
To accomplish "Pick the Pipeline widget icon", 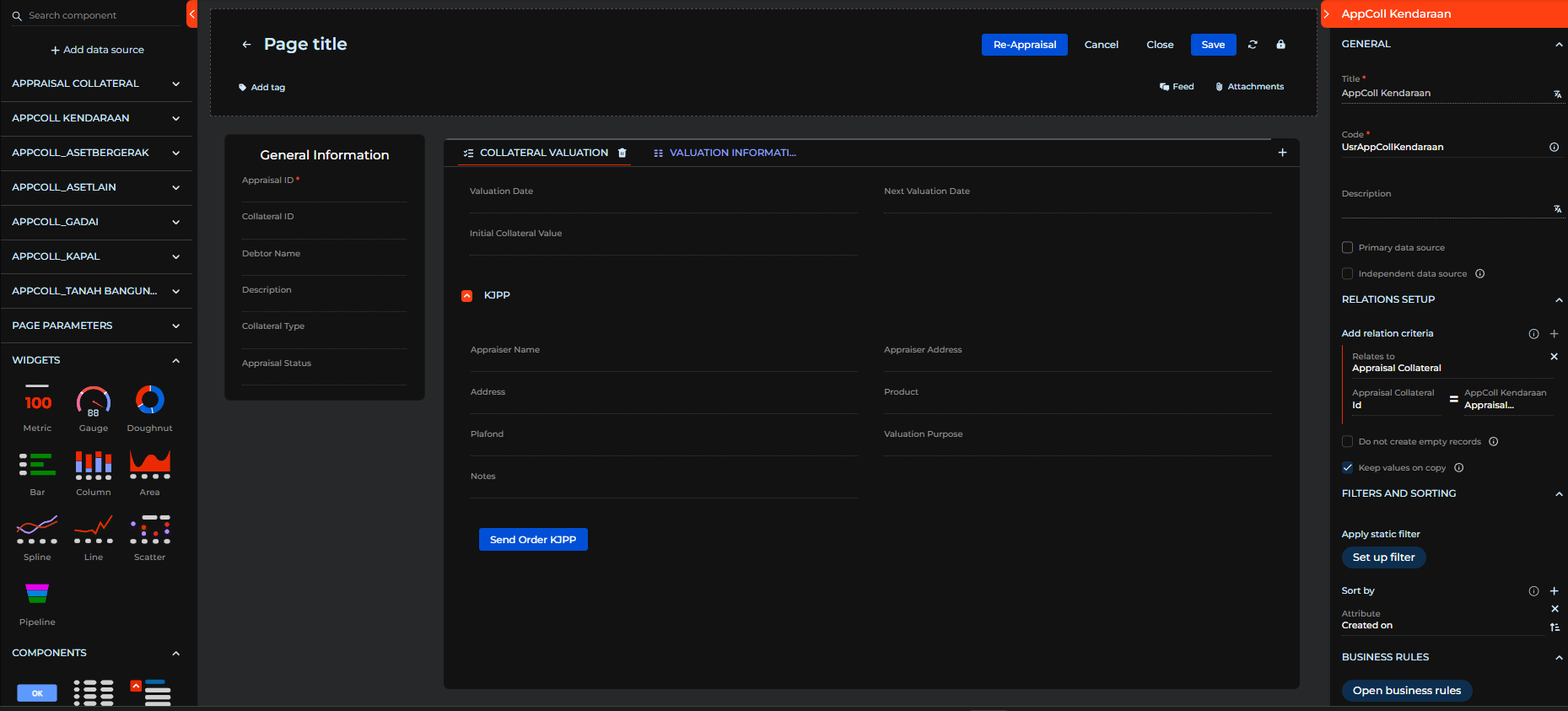I will (37, 594).
